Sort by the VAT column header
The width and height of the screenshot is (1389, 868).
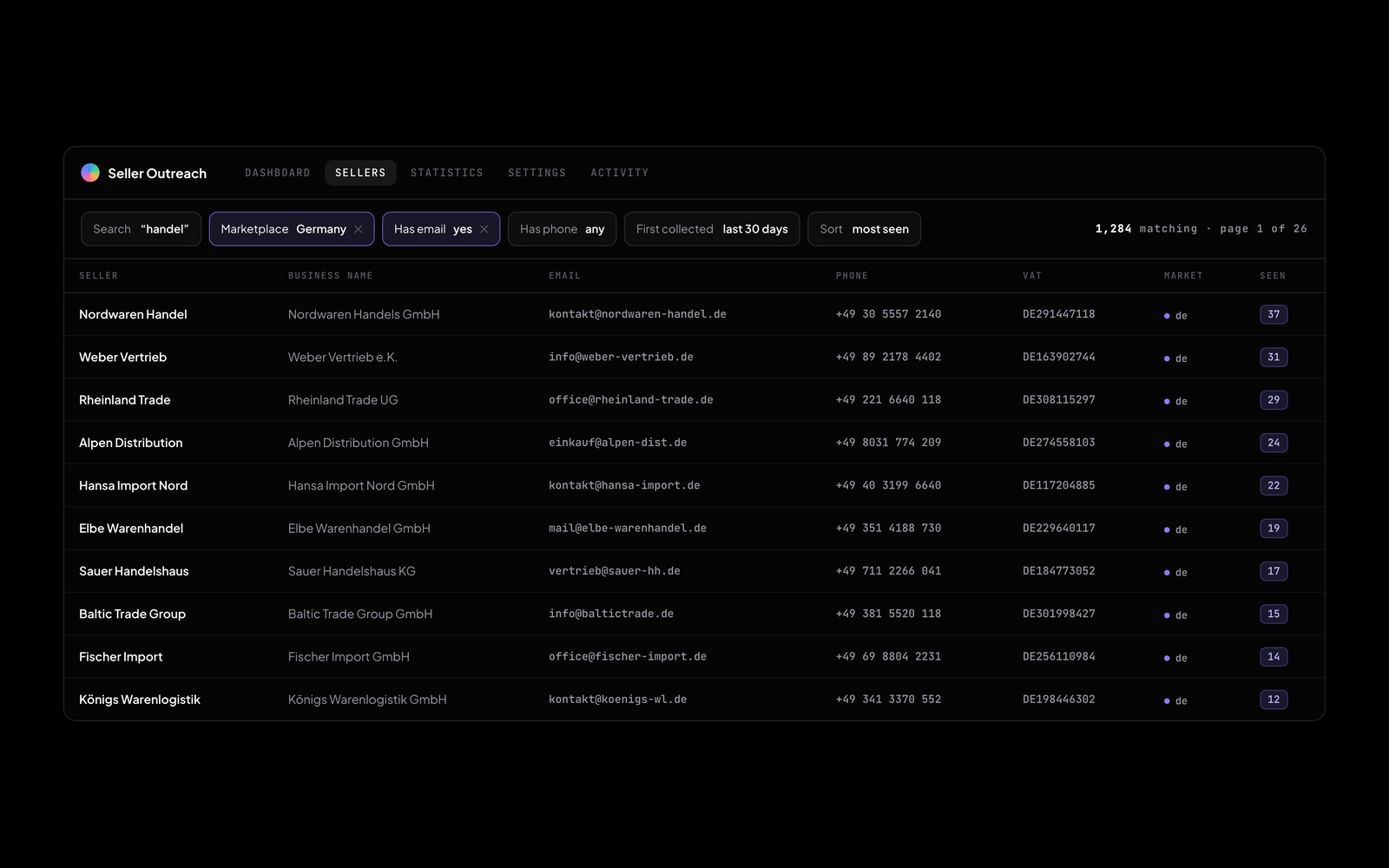pos(1032,276)
